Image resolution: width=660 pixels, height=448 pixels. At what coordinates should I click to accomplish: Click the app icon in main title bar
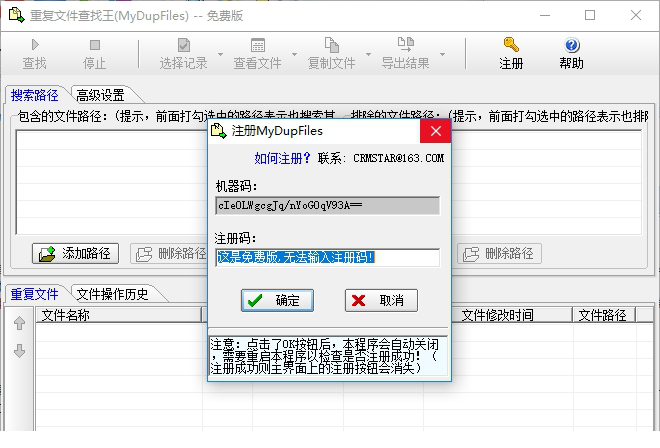(16, 15)
